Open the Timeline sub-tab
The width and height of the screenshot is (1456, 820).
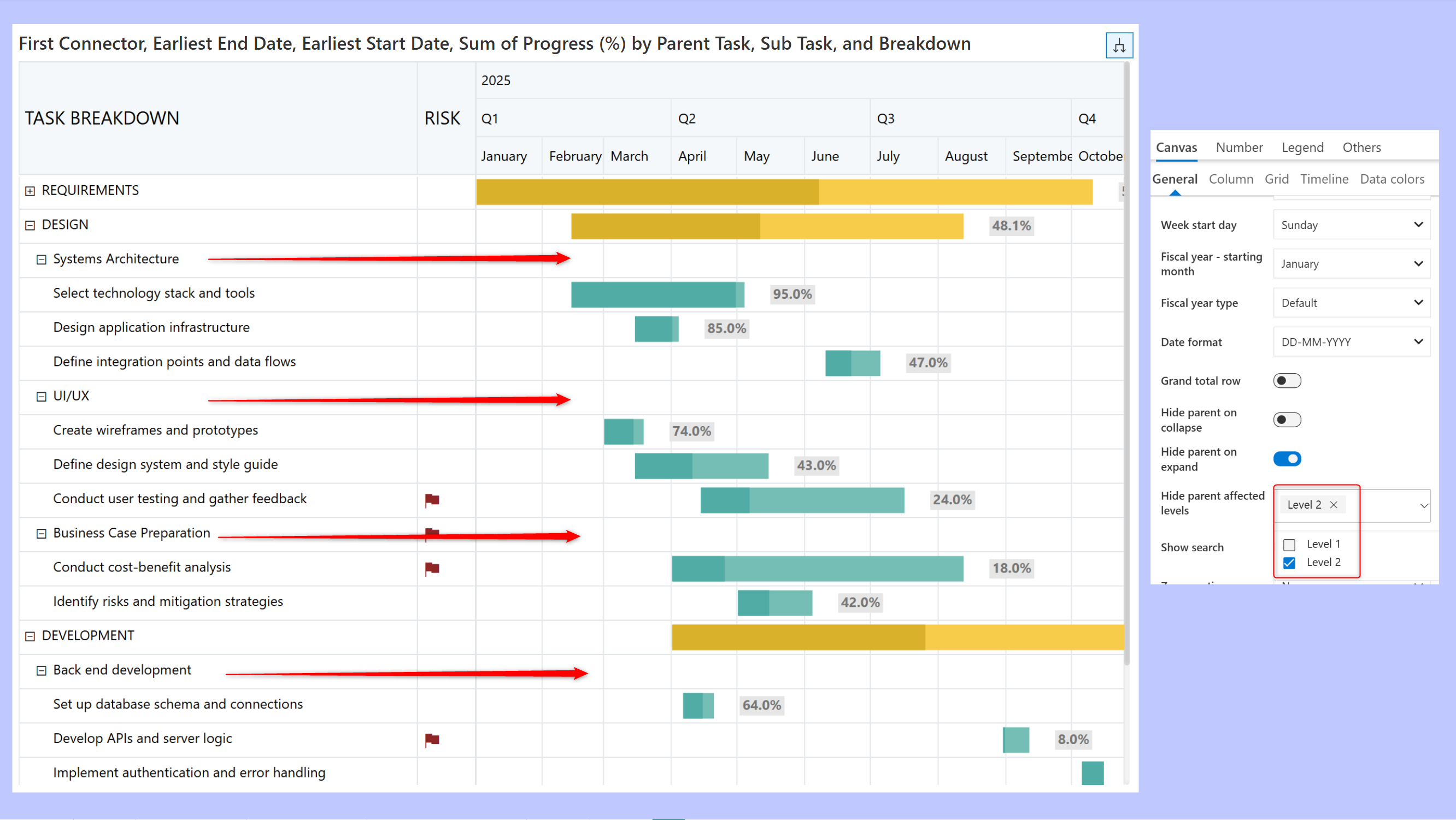pos(1324,179)
